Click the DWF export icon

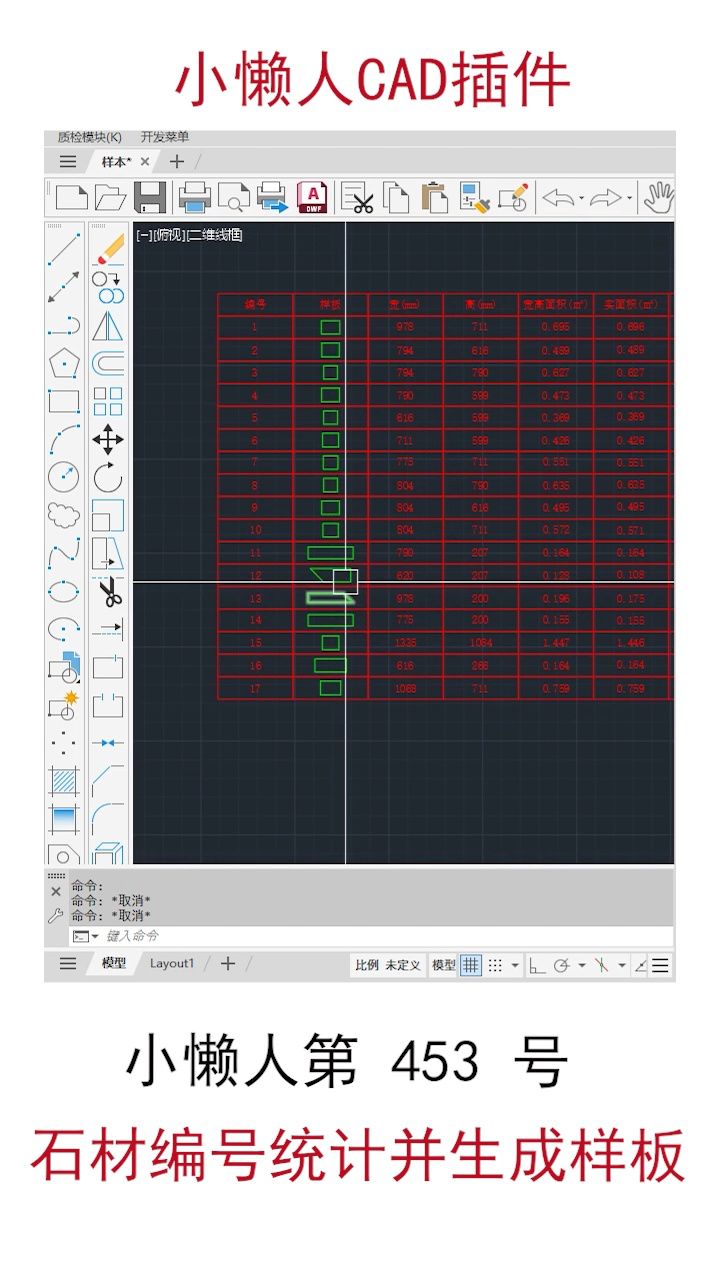click(x=313, y=197)
